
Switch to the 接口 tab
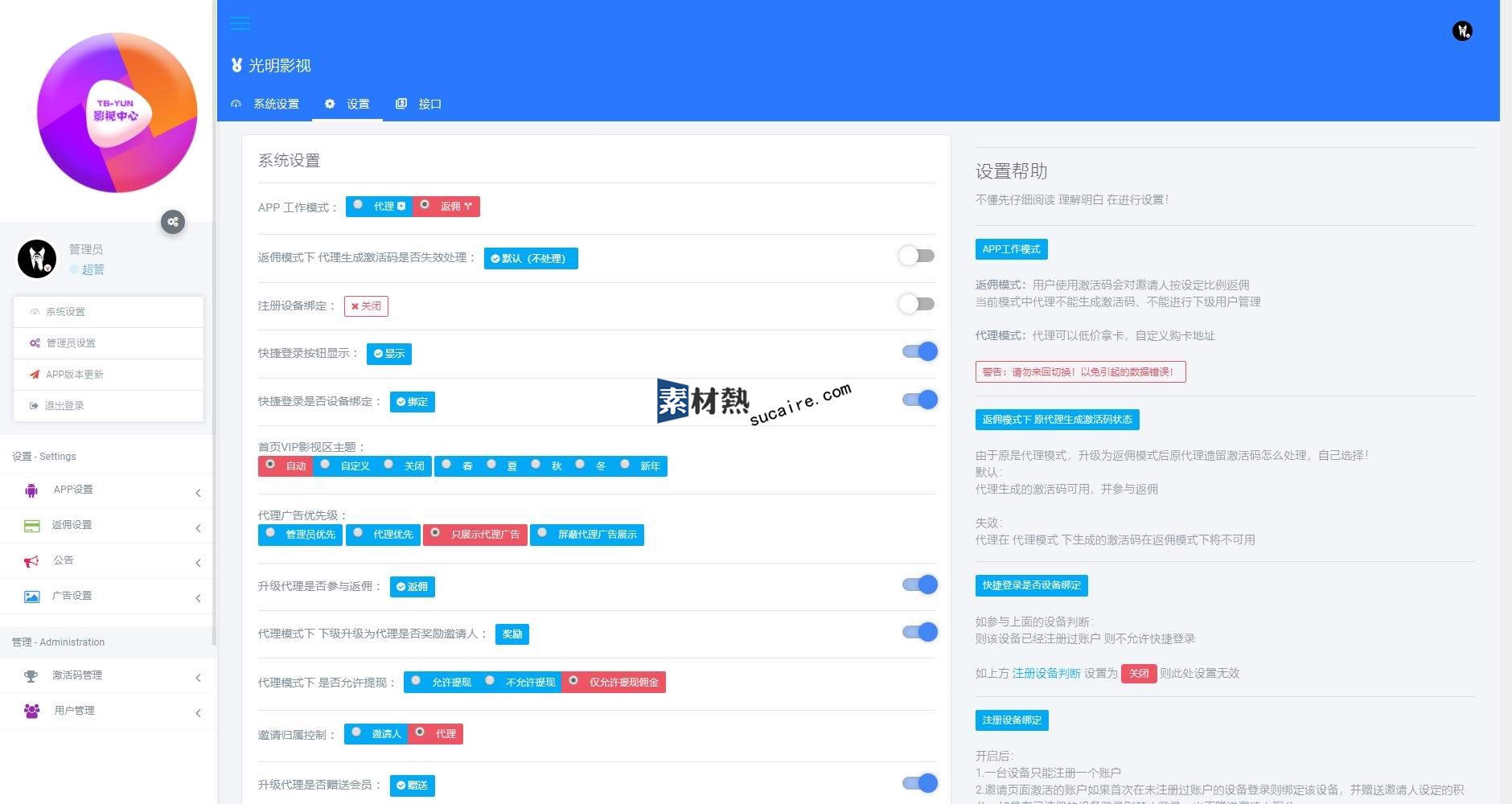tap(419, 104)
